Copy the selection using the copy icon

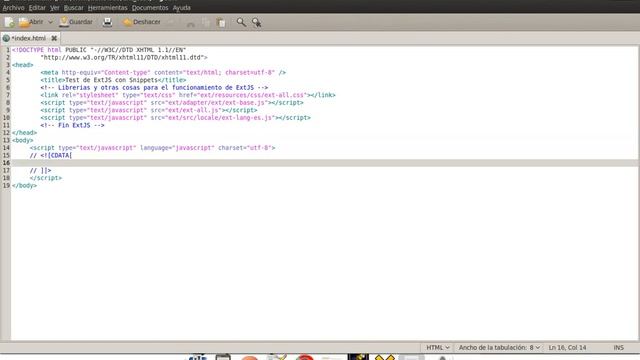[x=206, y=22]
